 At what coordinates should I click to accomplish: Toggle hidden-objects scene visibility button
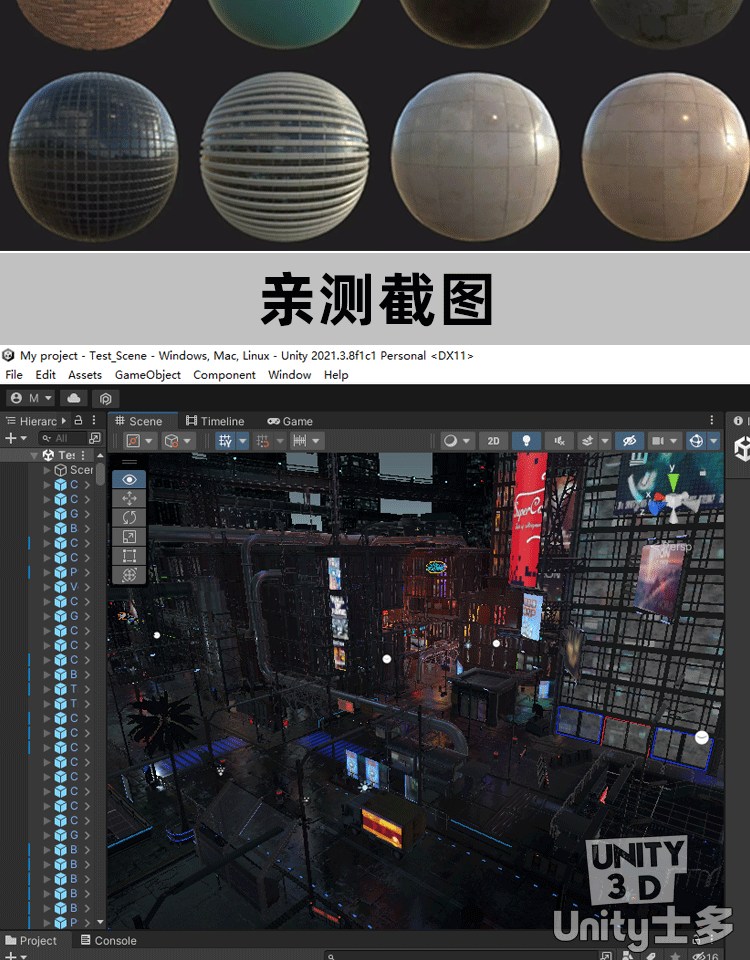(x=629, y=441)
